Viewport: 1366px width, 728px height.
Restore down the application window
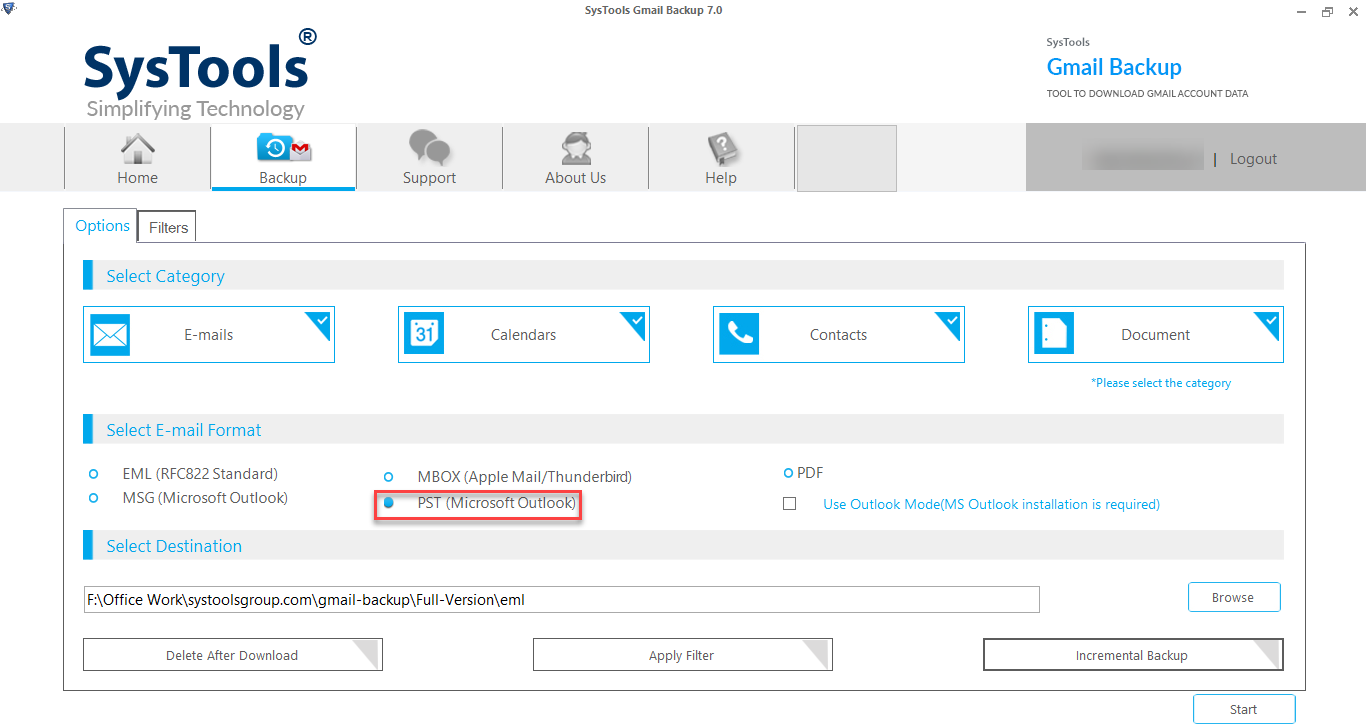point(1327,11)
